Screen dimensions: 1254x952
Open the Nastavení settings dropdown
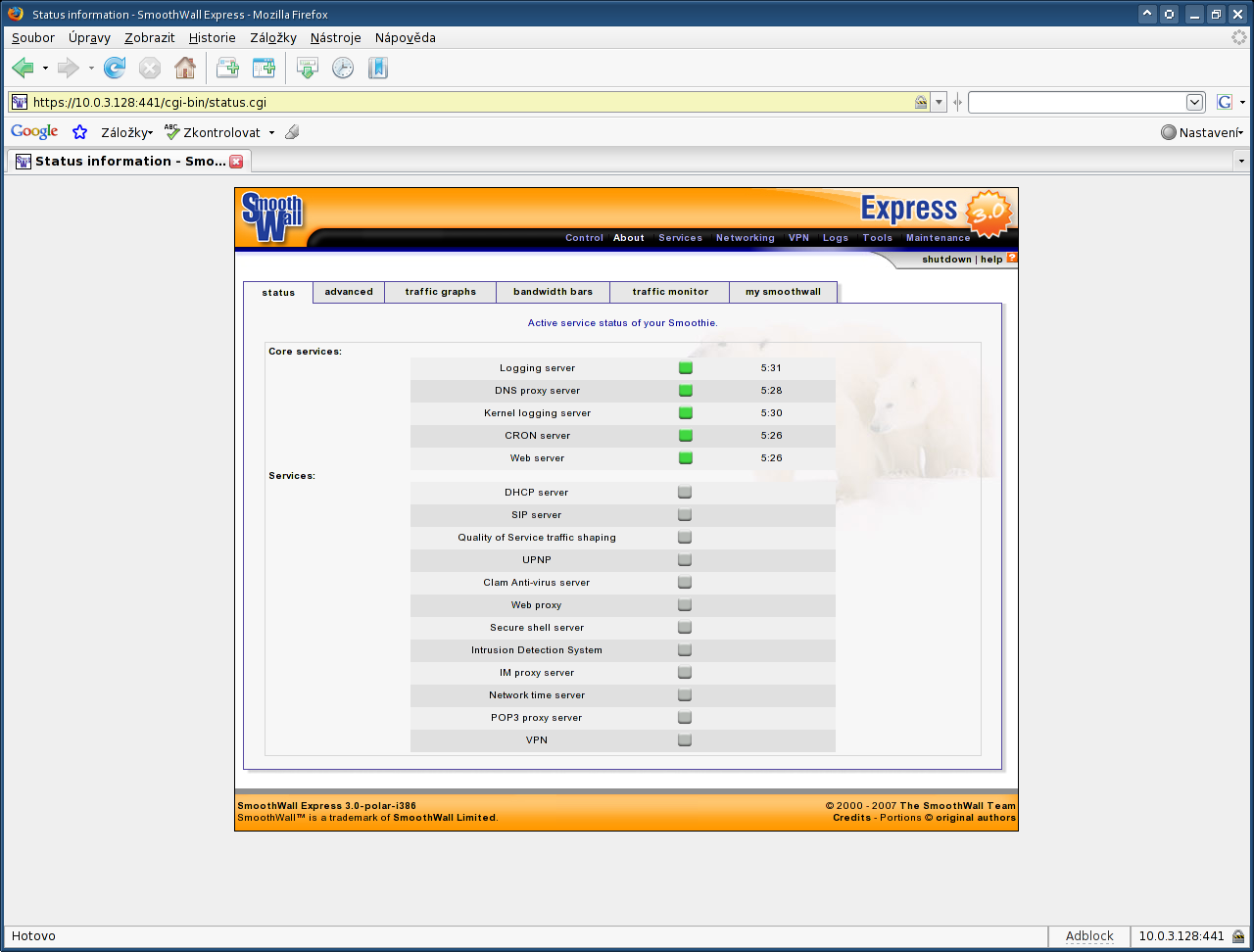pyautogui.click(x=1202, y=132)
